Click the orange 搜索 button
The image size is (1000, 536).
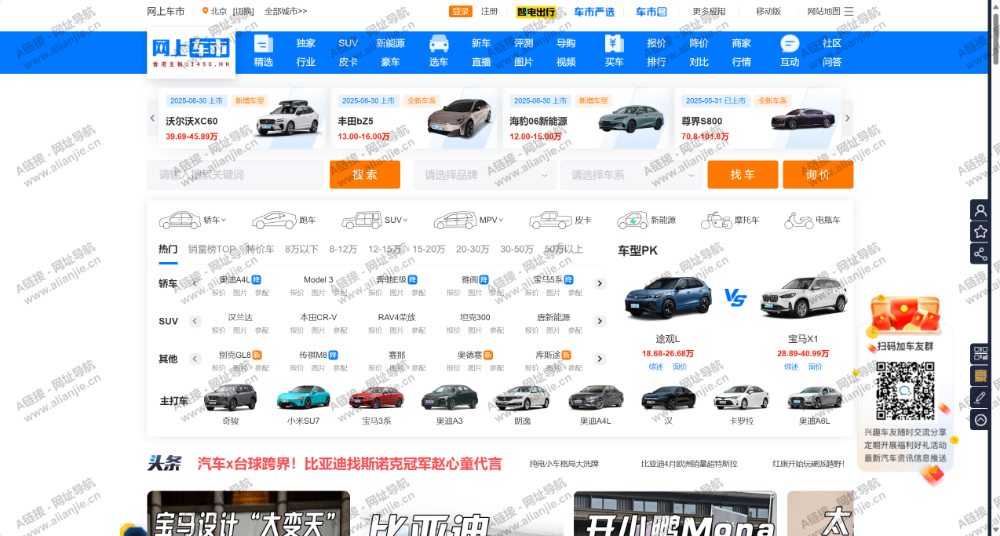(365, 175)
